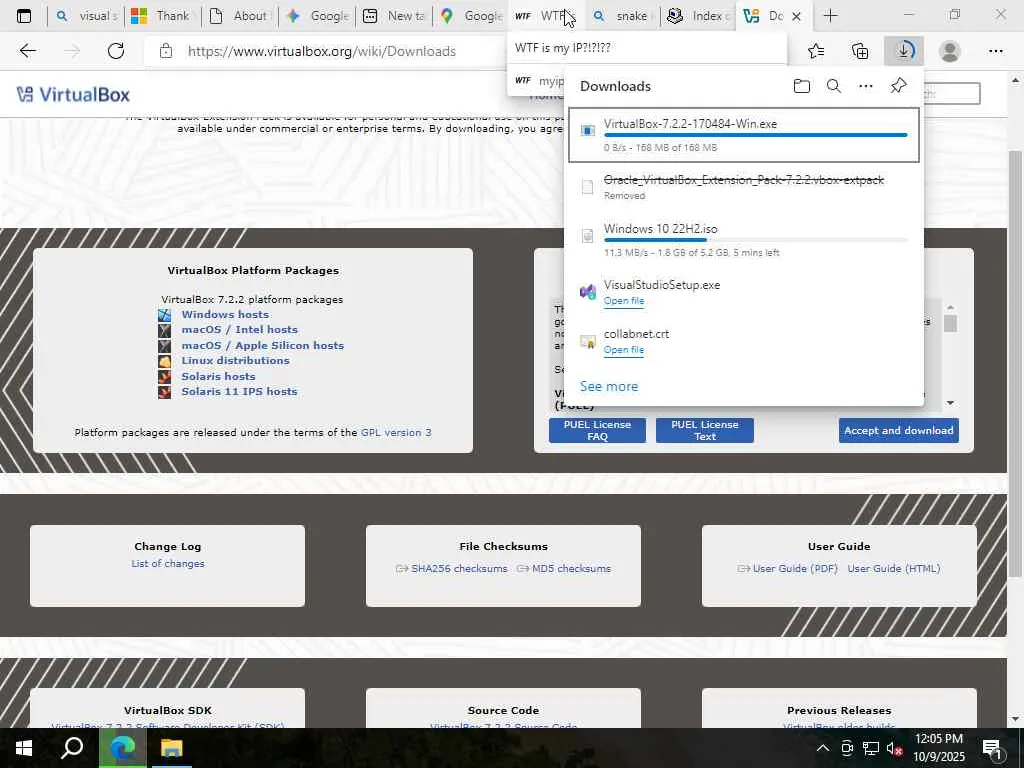1024x768 pixels.
Task: Open List of changes link
Action: (x=168, y=564)
